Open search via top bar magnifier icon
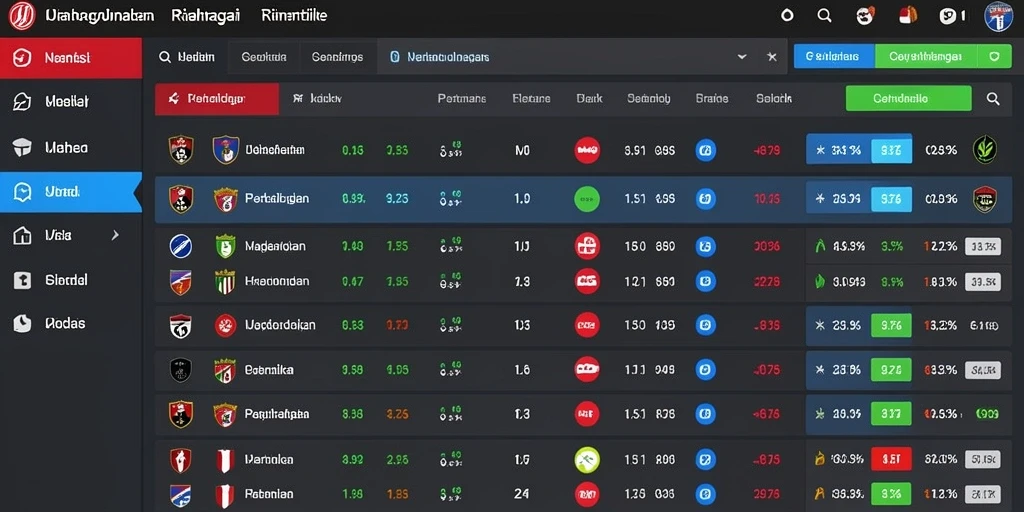This screenshot has height=512, width=1024. tap(824, 16)
